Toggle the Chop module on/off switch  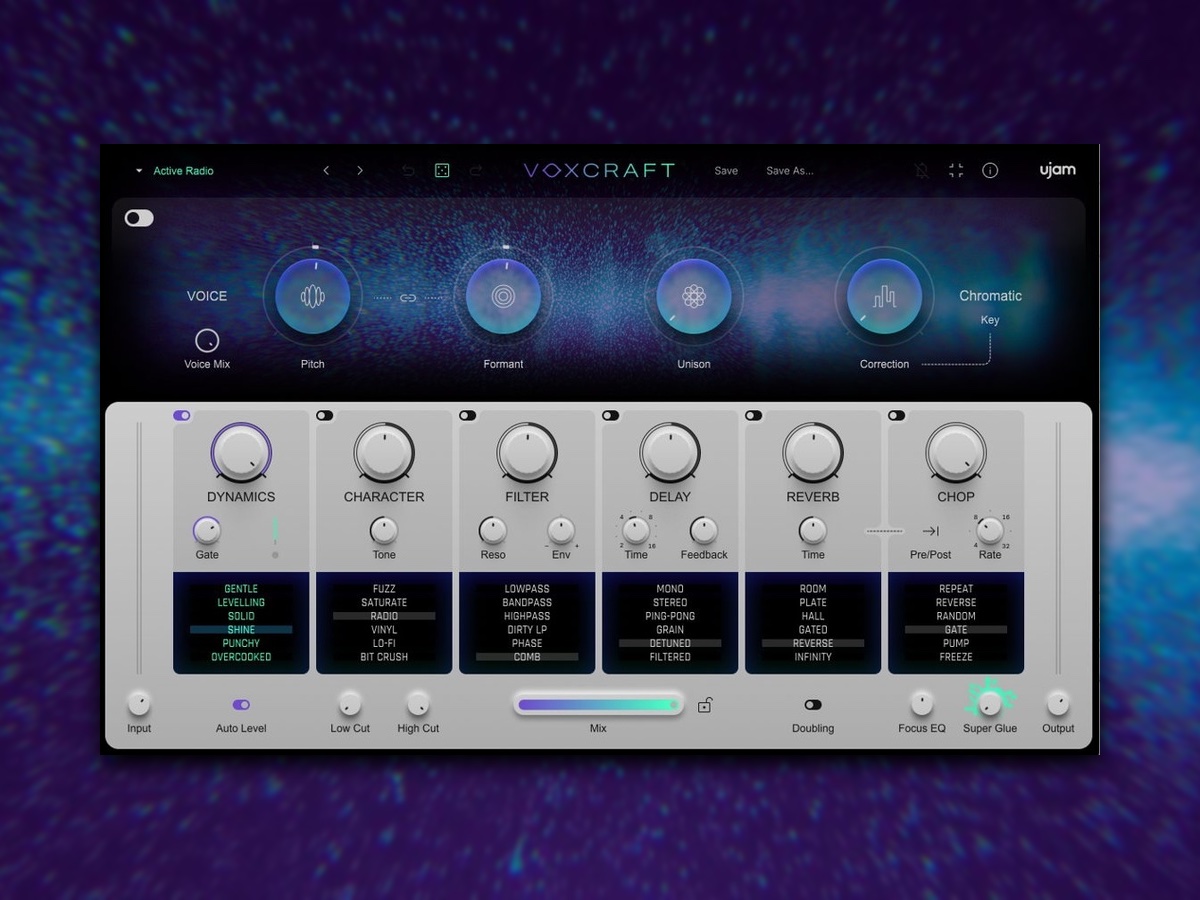(897, 415)
